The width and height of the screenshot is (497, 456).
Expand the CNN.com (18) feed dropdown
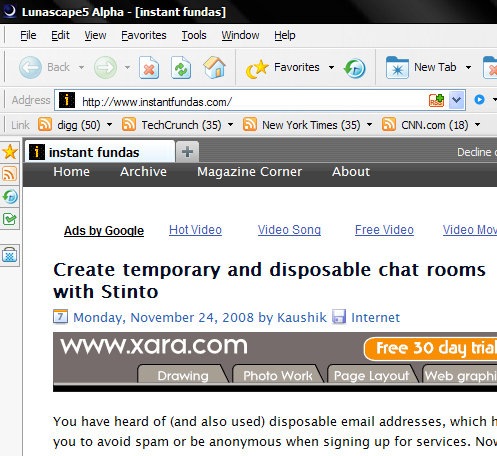click(477, 125)
